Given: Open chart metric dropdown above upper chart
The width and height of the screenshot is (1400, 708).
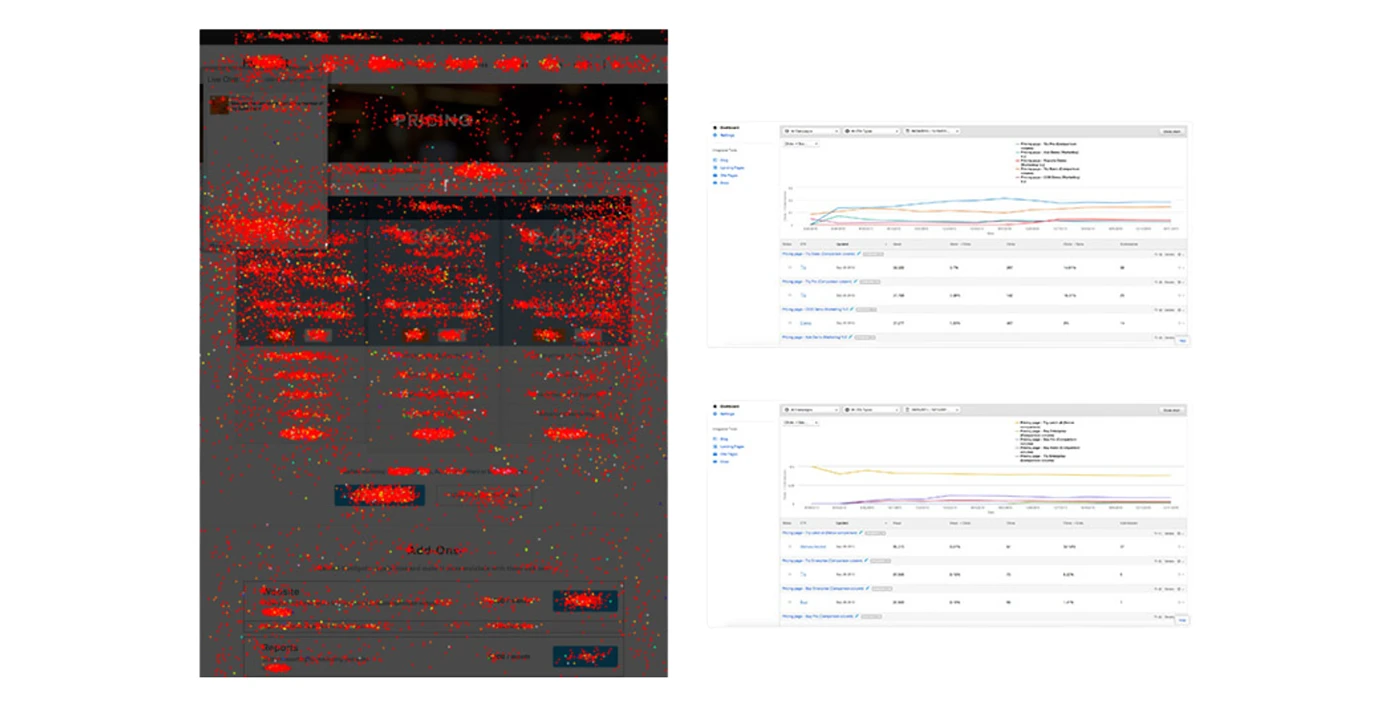Looking at the screenshot, I should 801,144.
